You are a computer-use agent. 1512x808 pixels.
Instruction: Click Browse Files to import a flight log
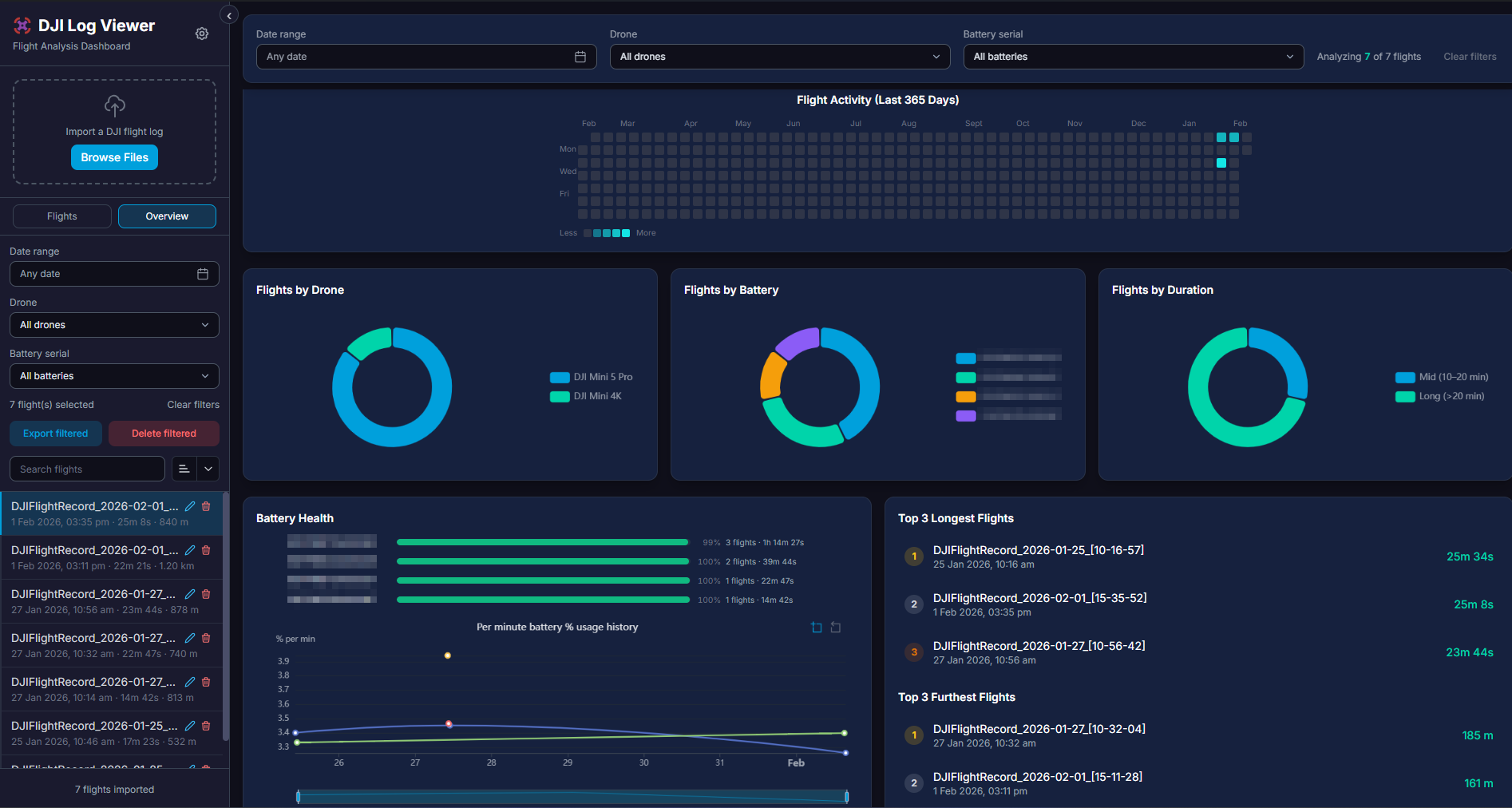coord(113,157)
